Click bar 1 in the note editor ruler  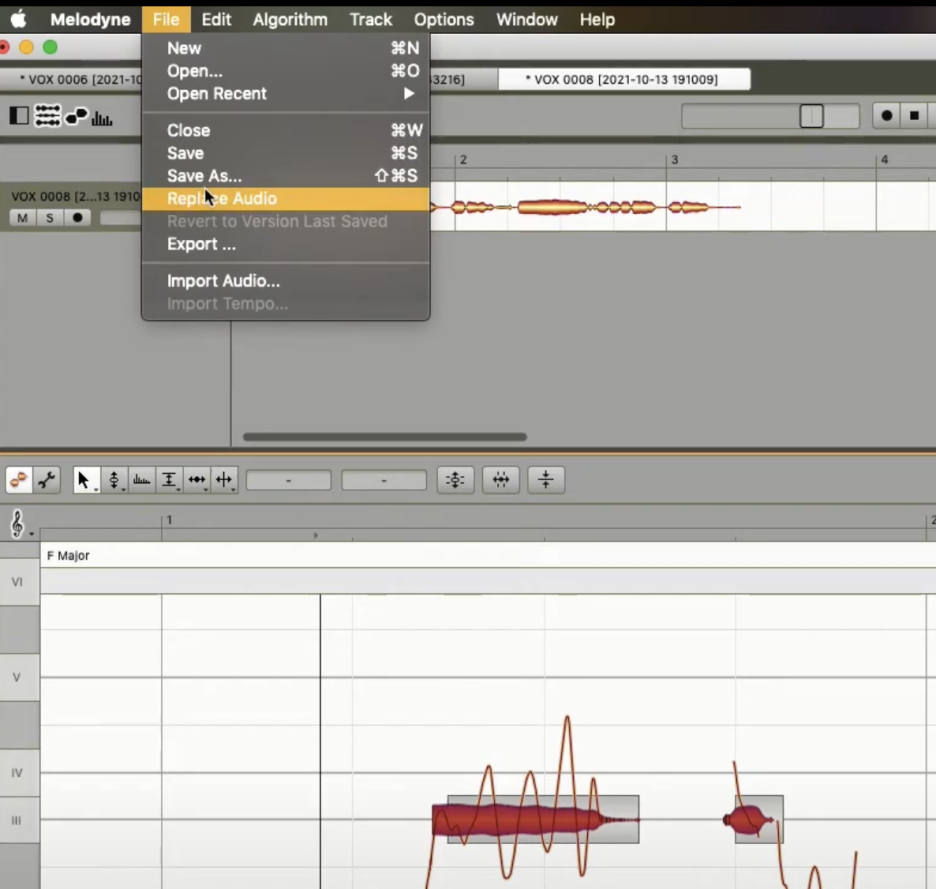[x=170, y=520]
